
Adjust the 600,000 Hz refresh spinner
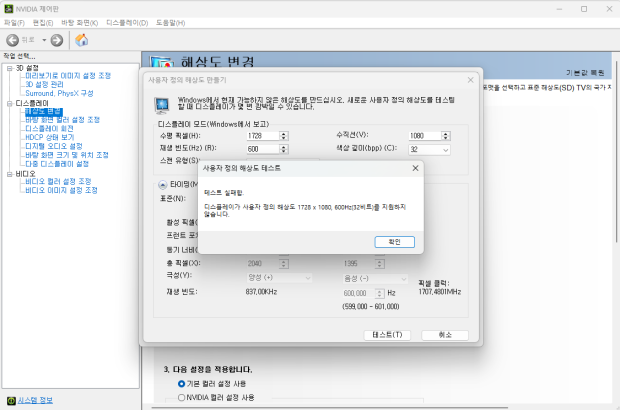click(x=380, y=293)
